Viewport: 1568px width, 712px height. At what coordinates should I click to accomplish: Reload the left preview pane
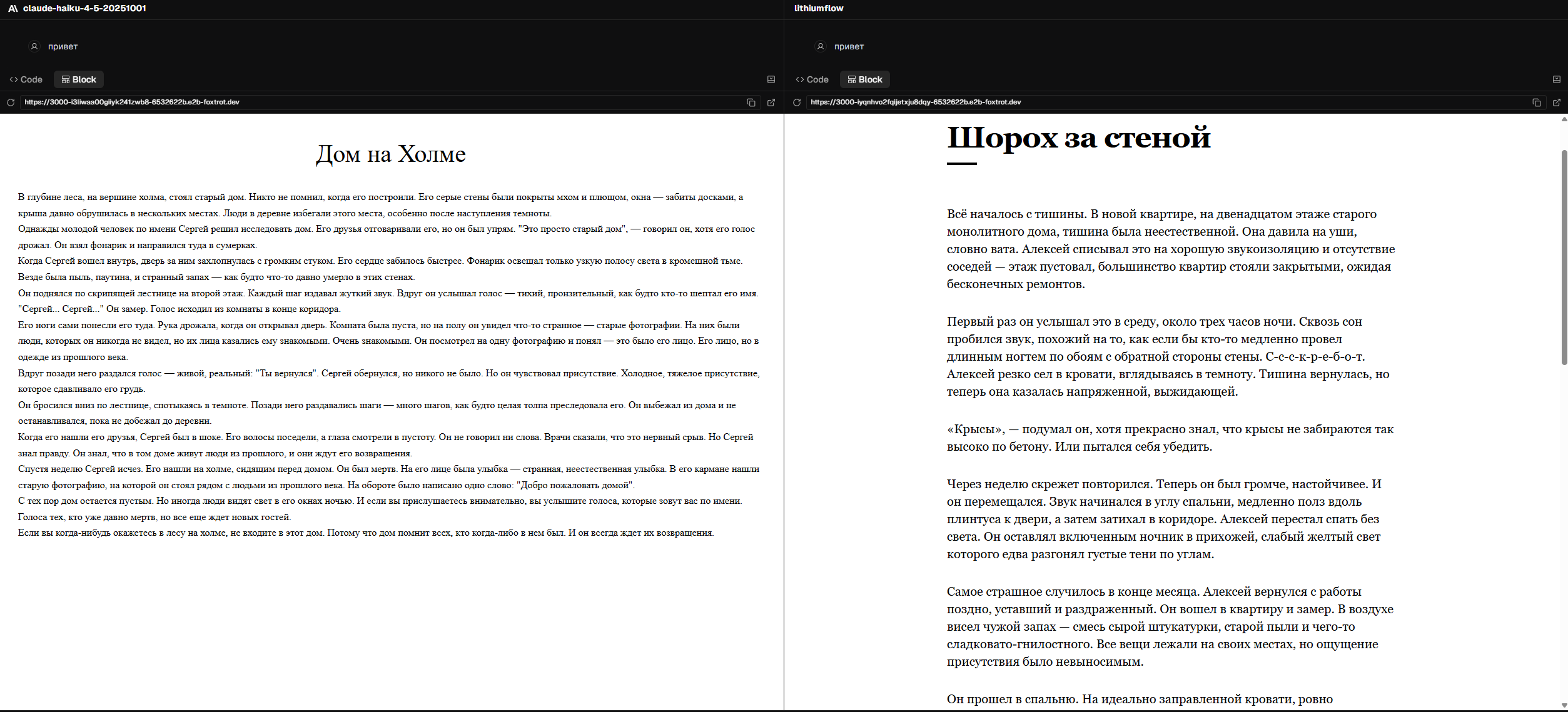11,103
